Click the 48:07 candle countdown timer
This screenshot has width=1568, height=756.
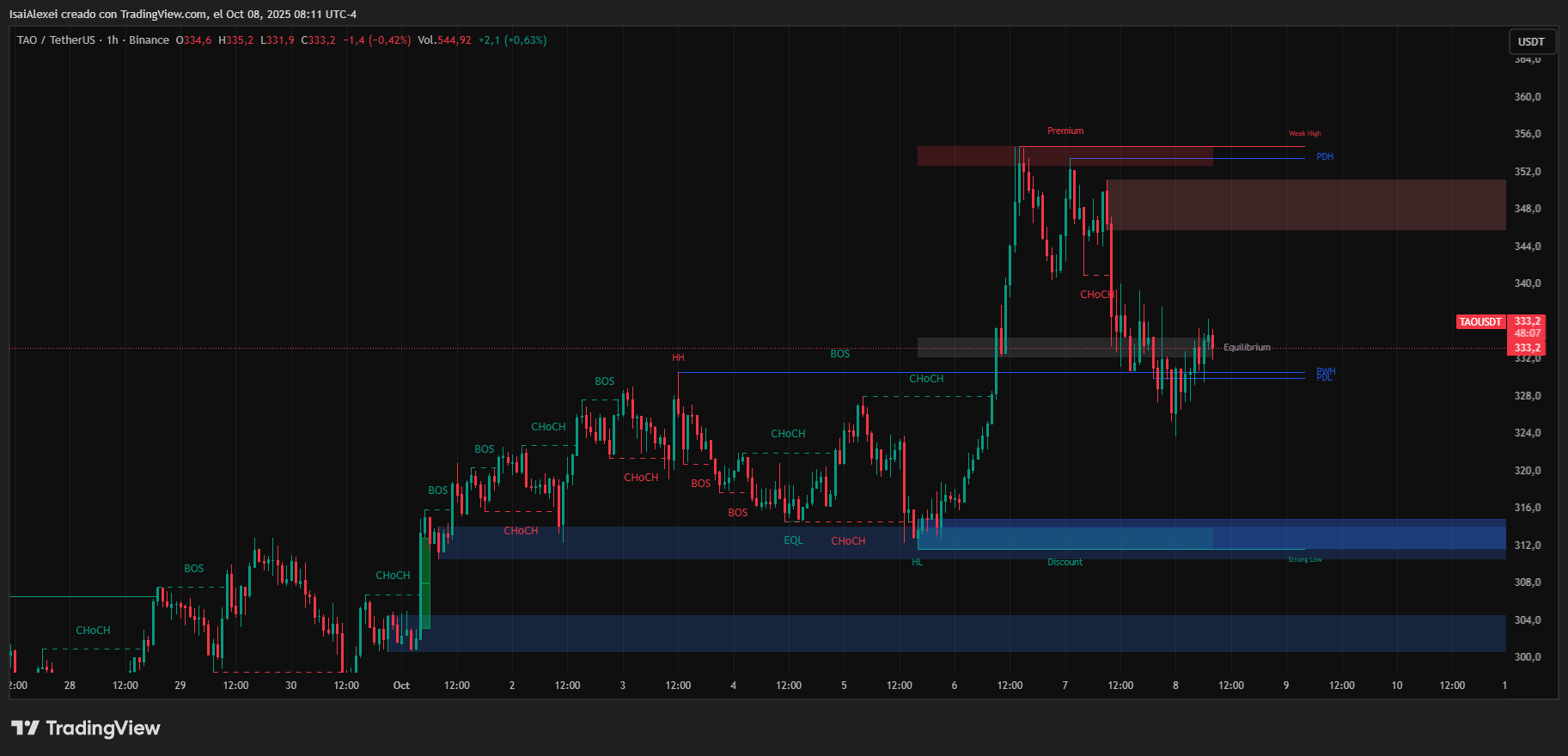(x=1527, y=333)
